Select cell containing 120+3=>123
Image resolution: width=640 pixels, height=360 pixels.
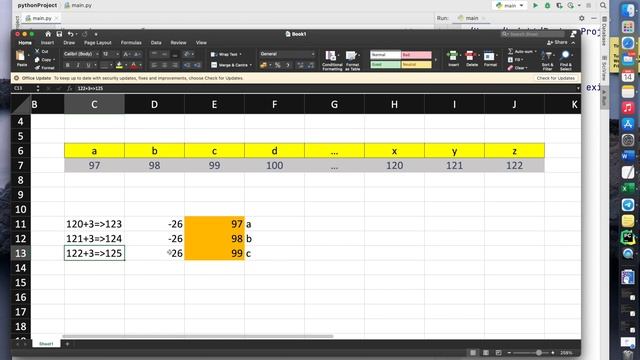pos(94,224)
